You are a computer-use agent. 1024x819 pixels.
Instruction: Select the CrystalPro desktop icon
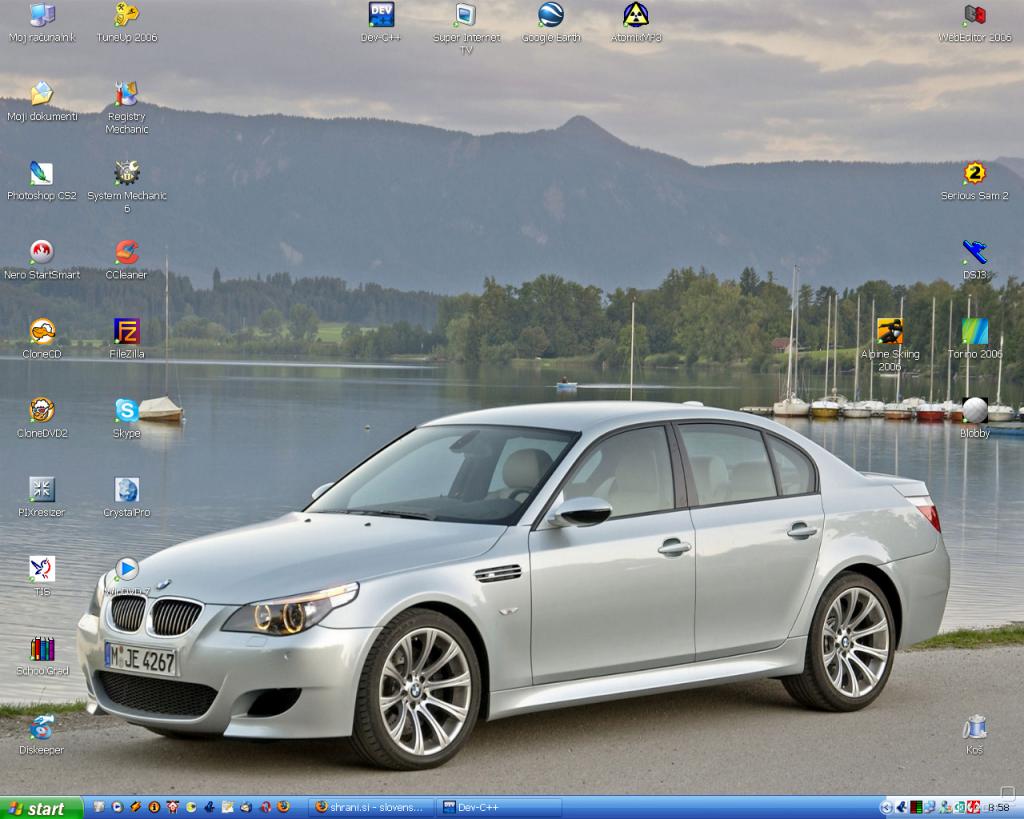[x=127, y=497]
